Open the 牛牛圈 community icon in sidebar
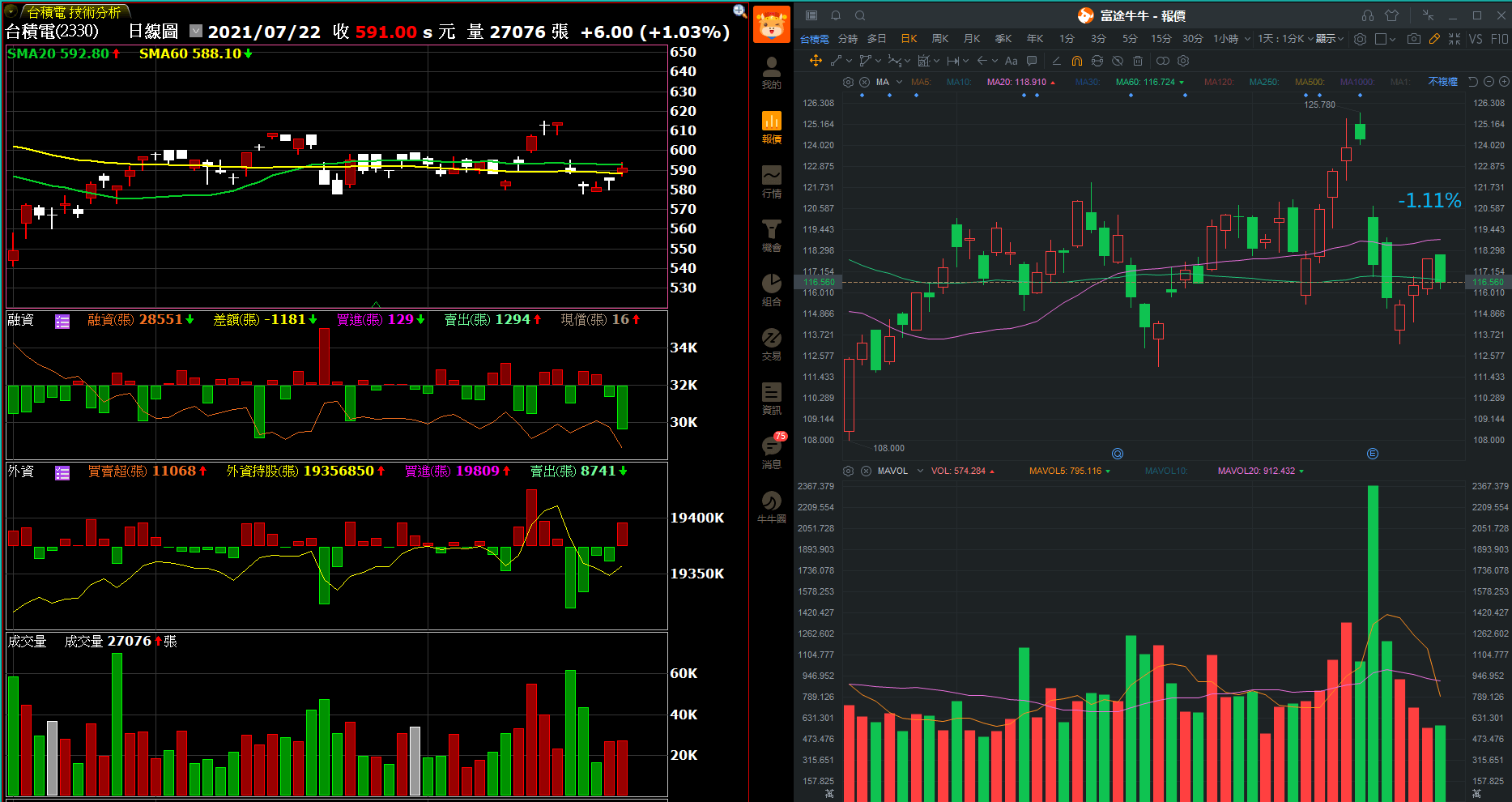 point(772,507)
